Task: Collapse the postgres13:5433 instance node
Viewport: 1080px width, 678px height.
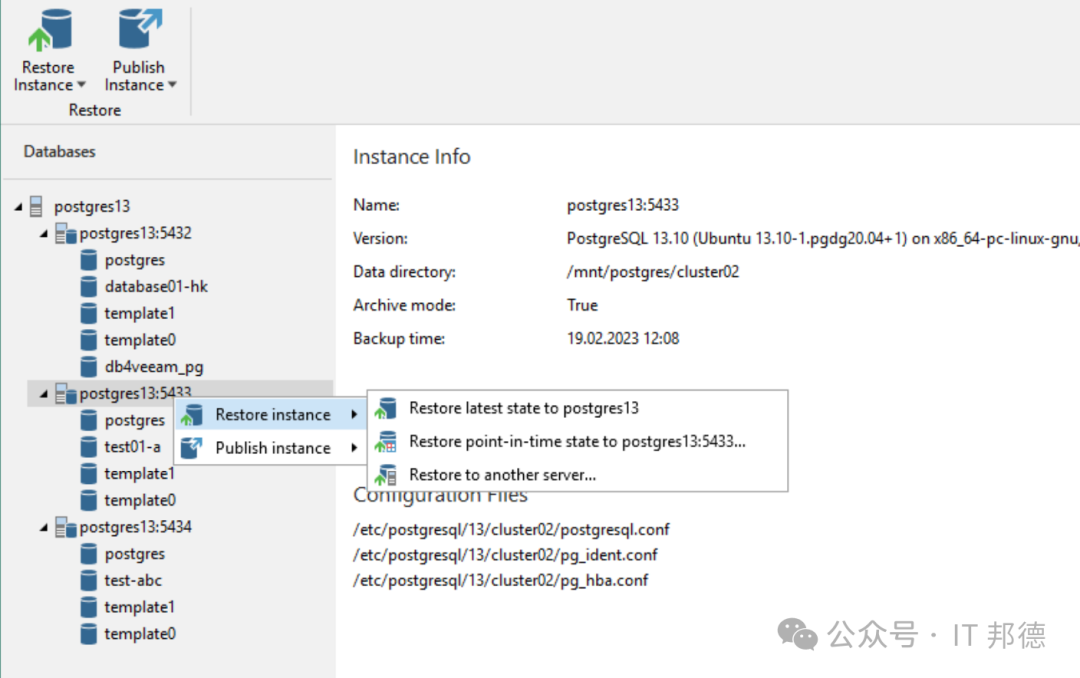Action: click(44, 394)
